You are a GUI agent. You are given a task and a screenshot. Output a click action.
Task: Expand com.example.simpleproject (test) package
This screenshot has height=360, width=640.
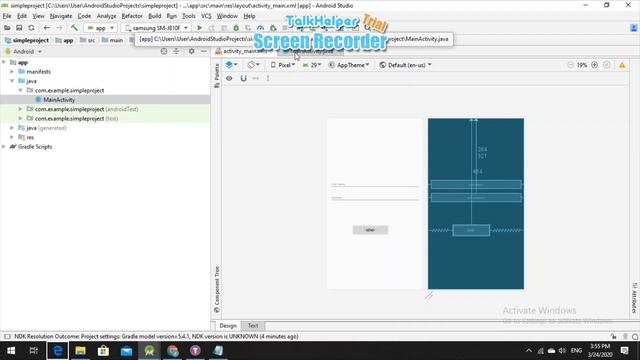[20, 119]
